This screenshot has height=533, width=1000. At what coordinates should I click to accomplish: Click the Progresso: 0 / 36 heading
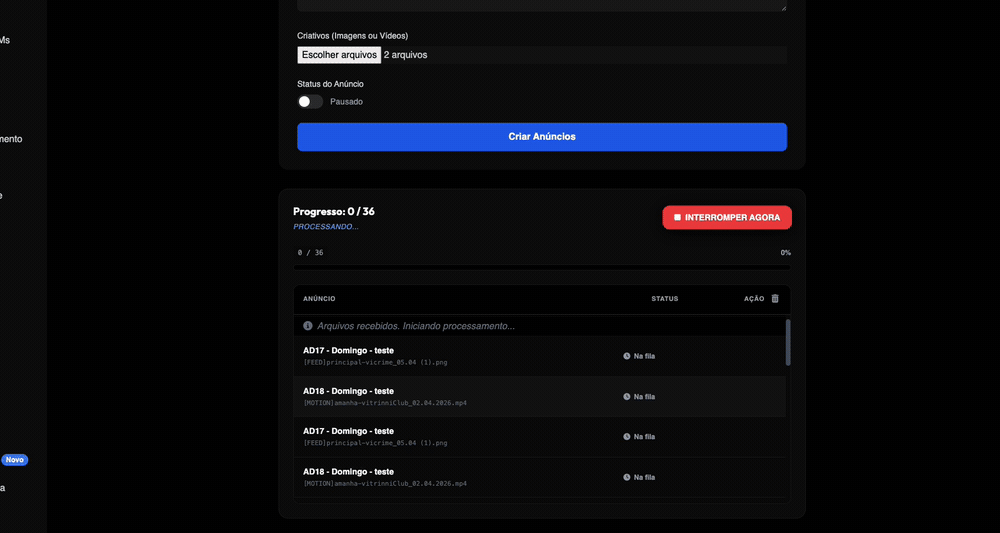(x=334, y=212)
